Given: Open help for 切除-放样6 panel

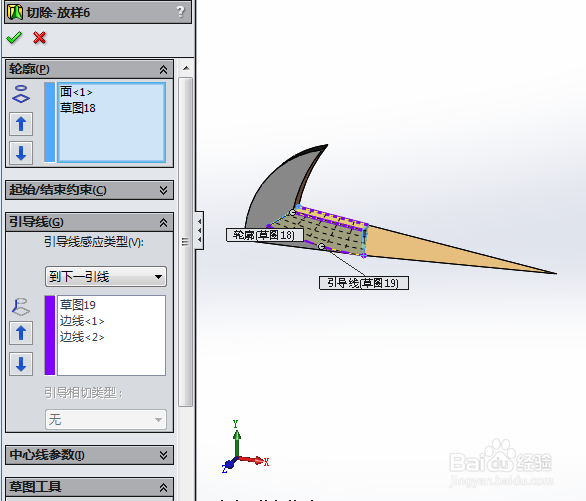Looking at the screenshot, I should tap(181, 12).
